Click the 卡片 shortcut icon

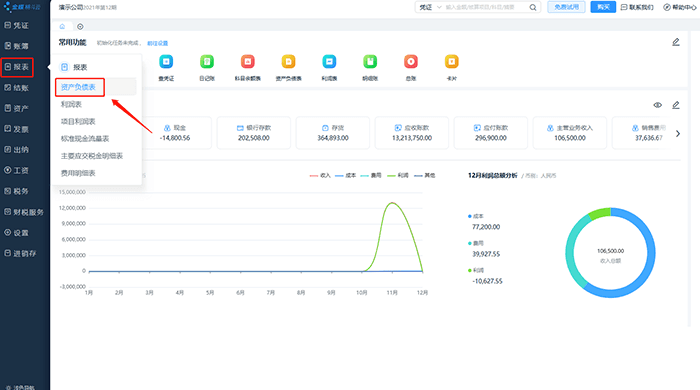tap(451, 62)
